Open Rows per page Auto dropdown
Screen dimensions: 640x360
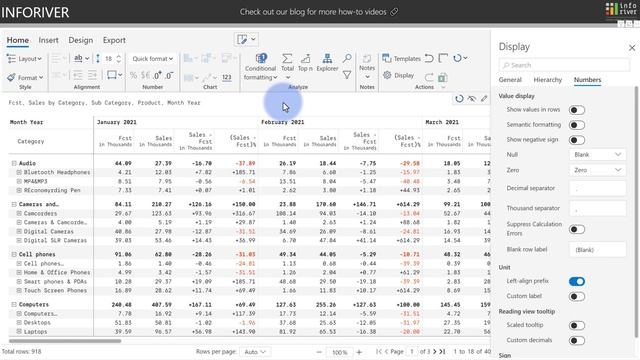point(255,352)
